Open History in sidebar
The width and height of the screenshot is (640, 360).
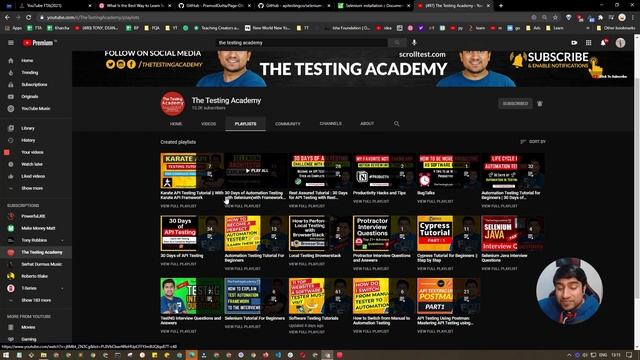[36, 140]
